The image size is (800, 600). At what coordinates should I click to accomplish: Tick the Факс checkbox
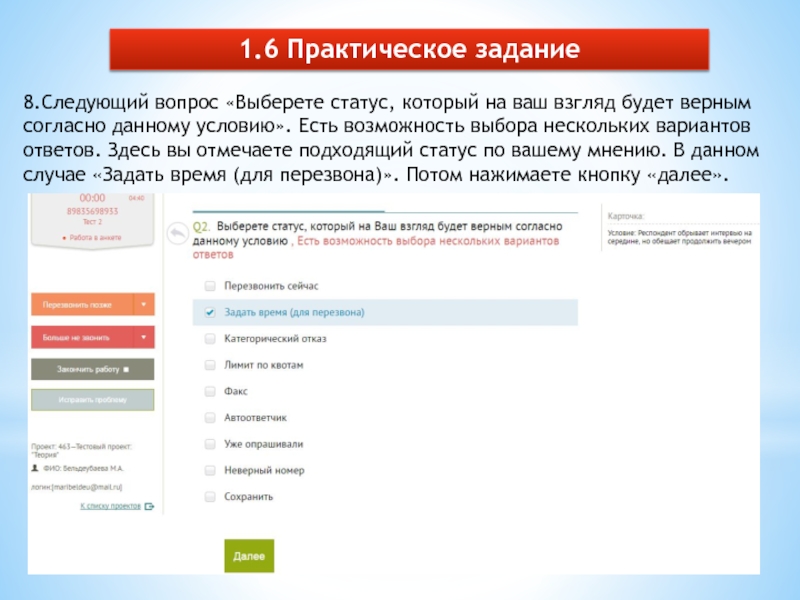[x=210, y=391]
